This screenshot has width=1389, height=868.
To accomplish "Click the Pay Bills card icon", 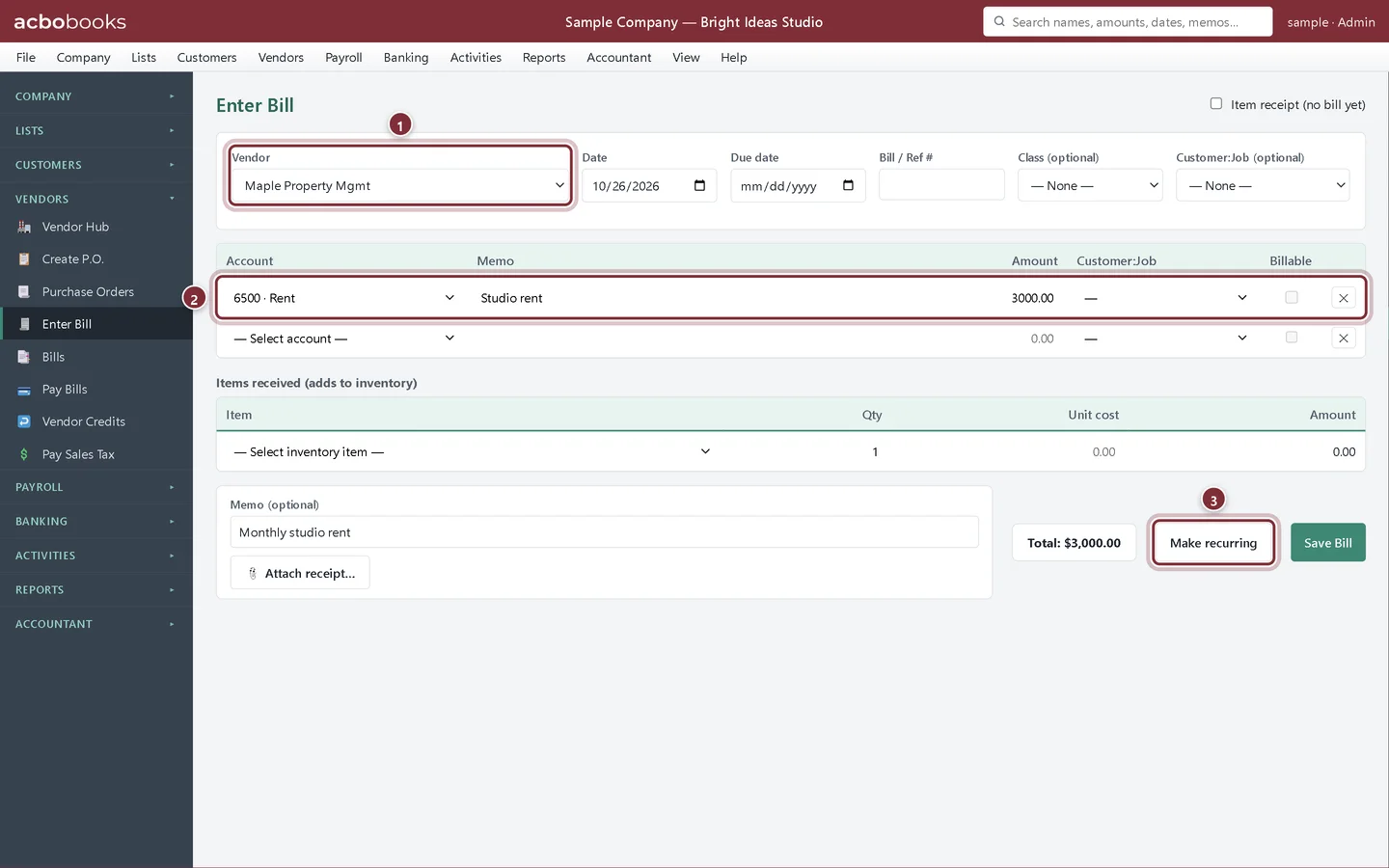I will (24, 390).
